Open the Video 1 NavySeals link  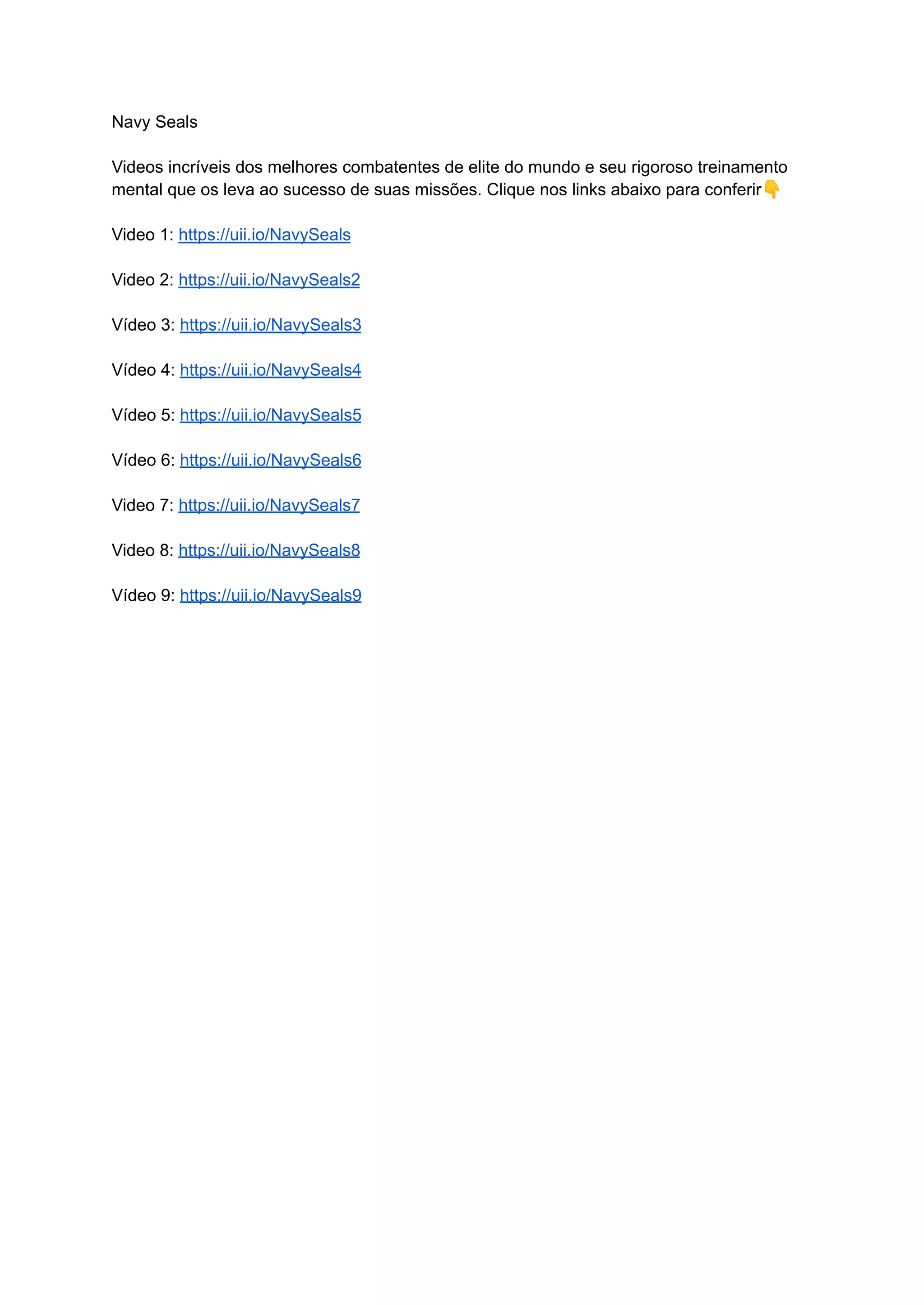(x=264, y=235)
